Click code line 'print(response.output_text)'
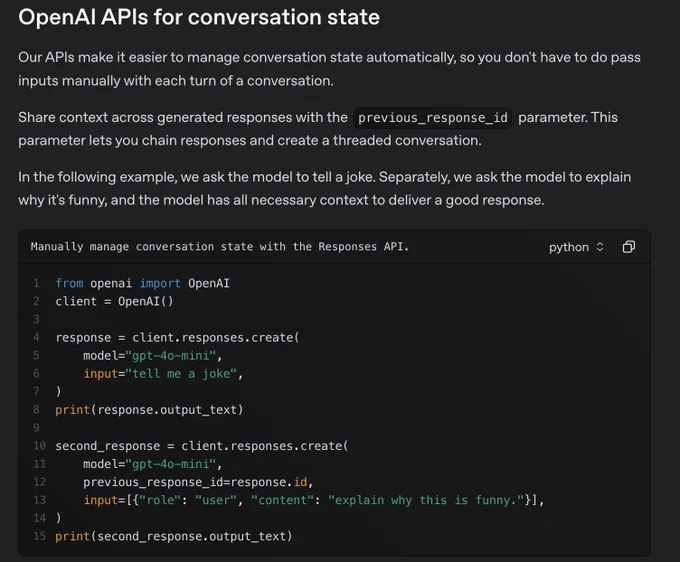This screenshot has height=562, width=680. (x=149, y=410)
